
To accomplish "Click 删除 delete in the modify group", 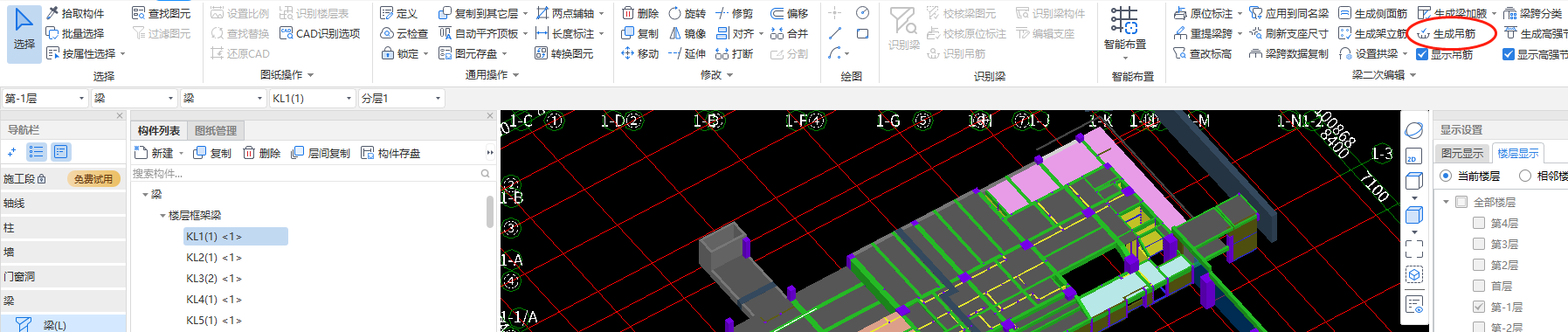I will point(640,13).
